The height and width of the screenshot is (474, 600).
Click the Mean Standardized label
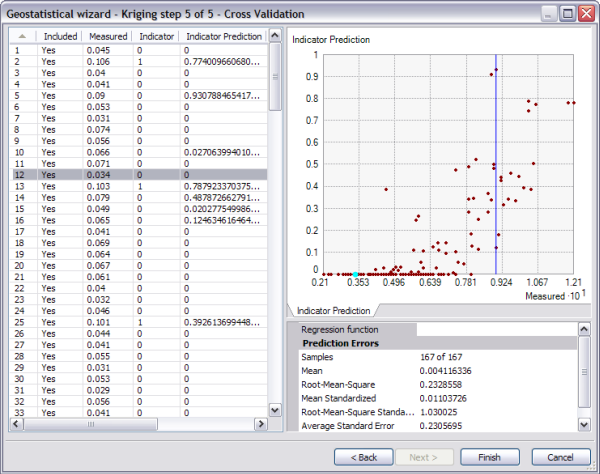[339, 398]
